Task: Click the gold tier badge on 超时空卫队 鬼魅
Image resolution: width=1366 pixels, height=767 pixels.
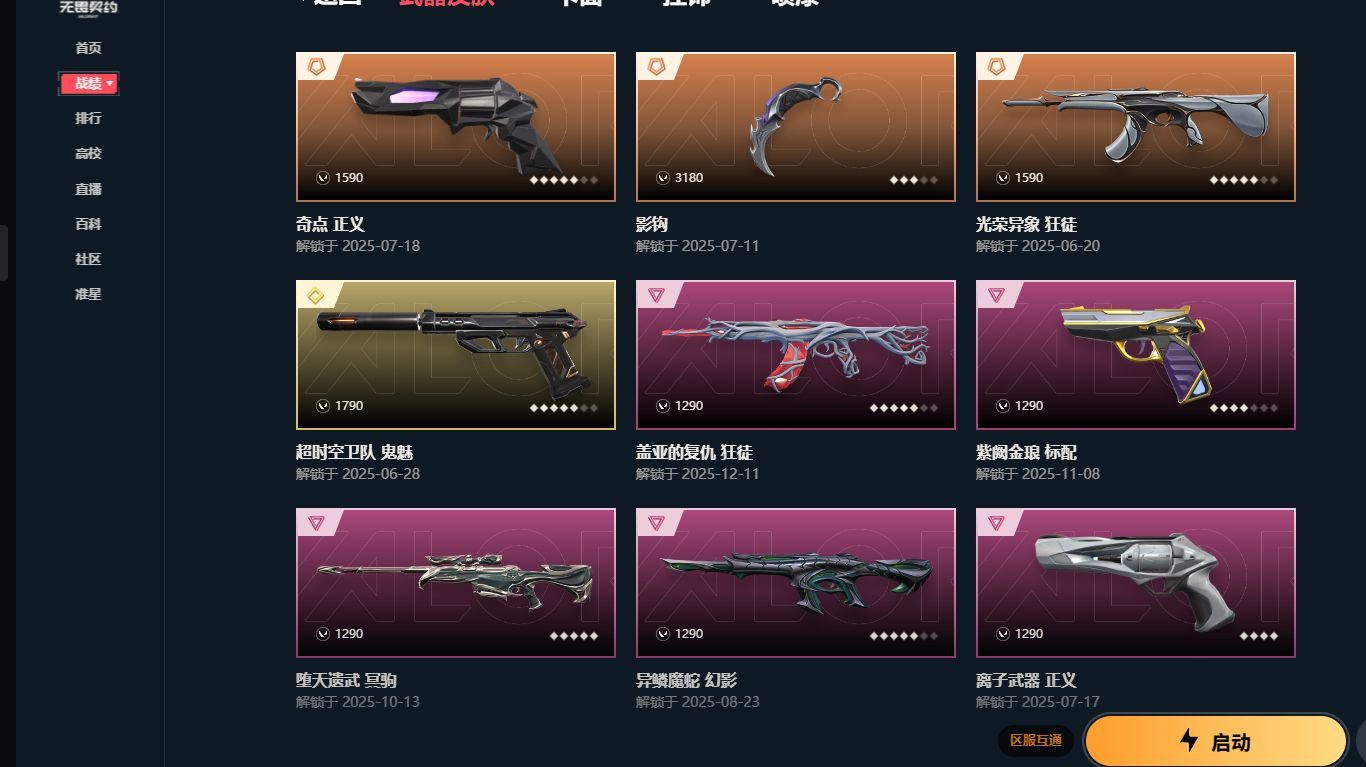Action: click(316, 295)
